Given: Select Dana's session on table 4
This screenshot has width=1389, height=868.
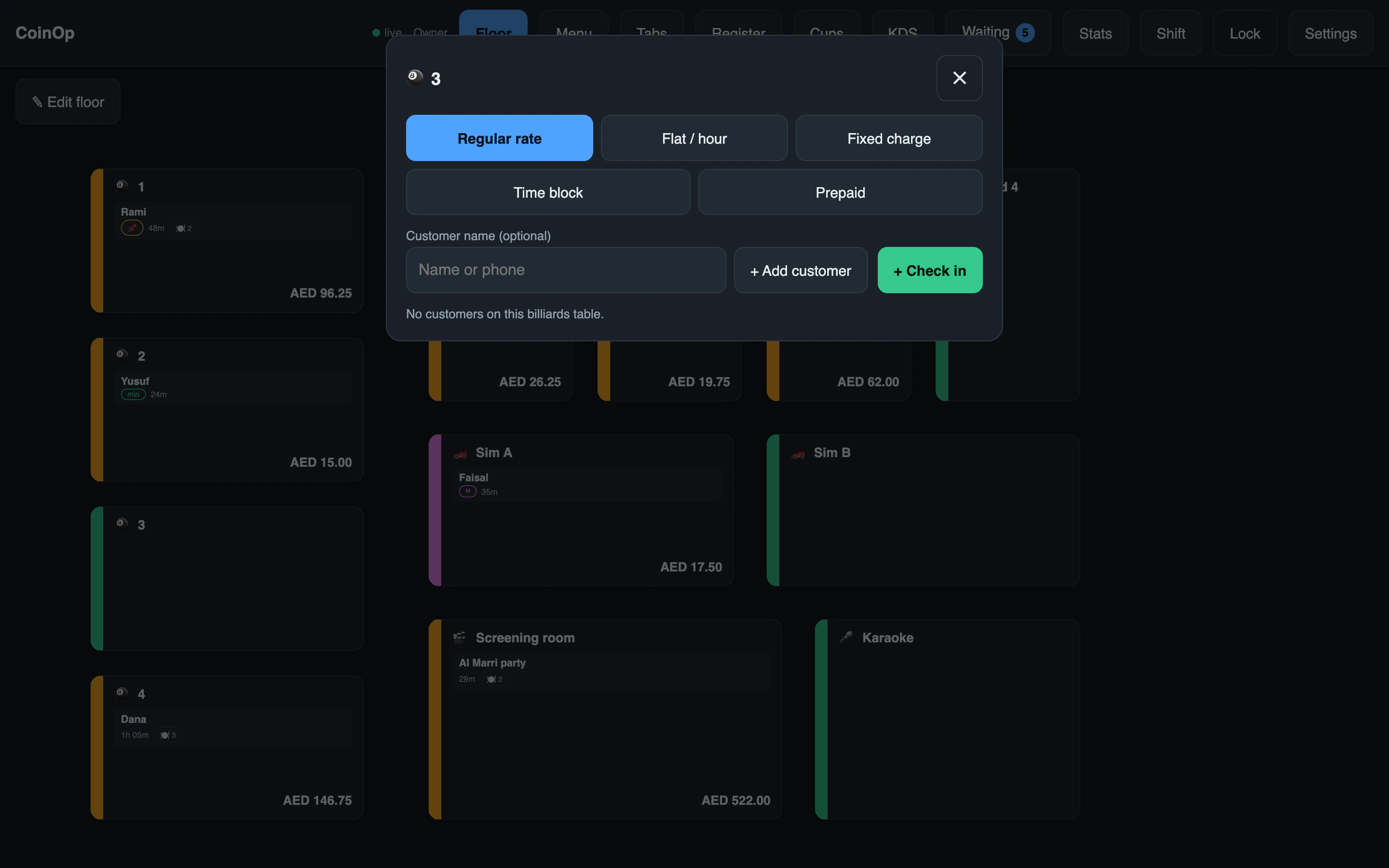Looking at the screenshot, I should pyautogui.click(x=233, y=727).
